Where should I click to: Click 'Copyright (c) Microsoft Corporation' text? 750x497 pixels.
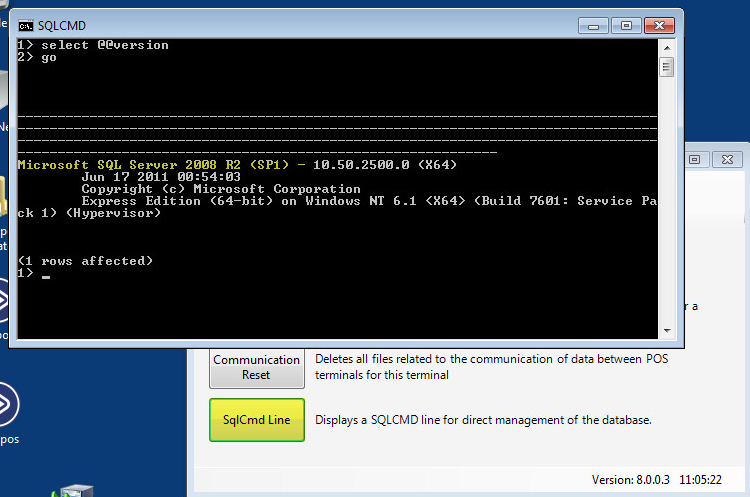pos(221,189)
